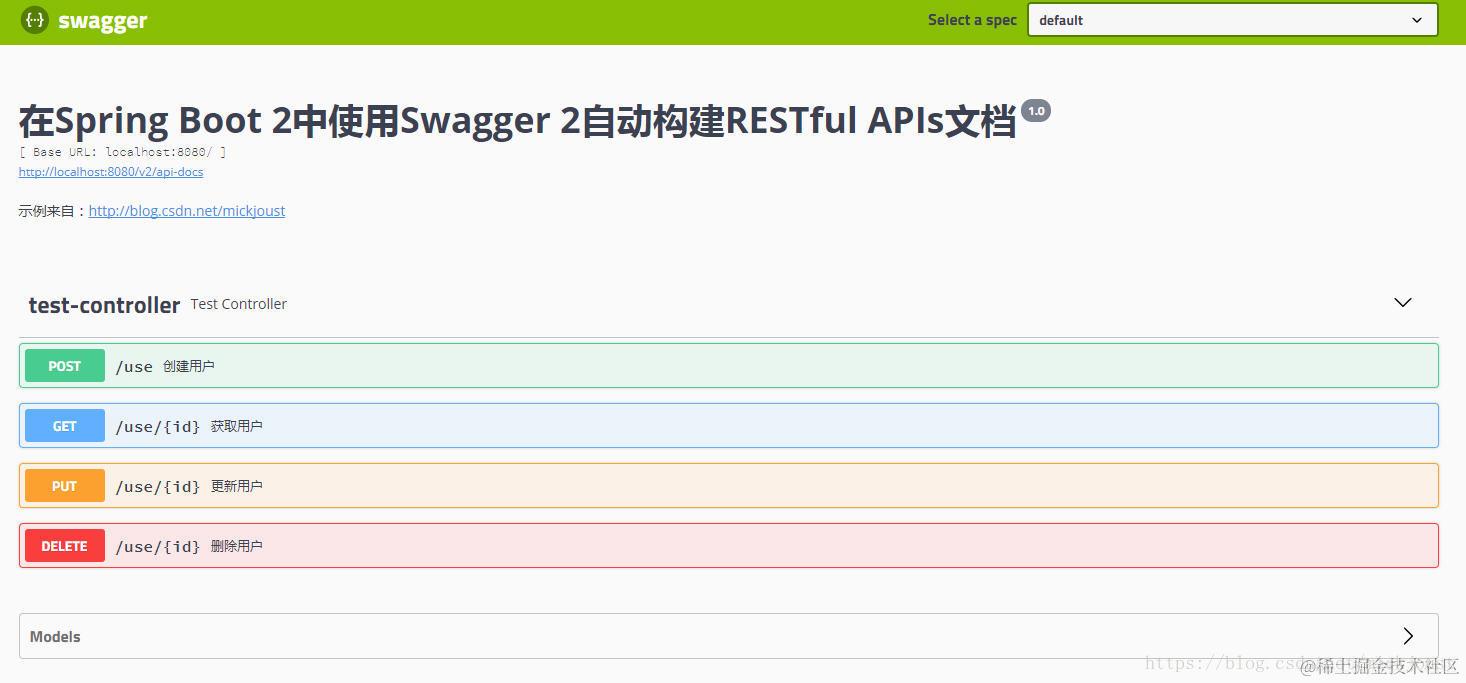Click the Swagger logo icon
1466x683 pixels.
pyautogui.click(x=35, y=20)
